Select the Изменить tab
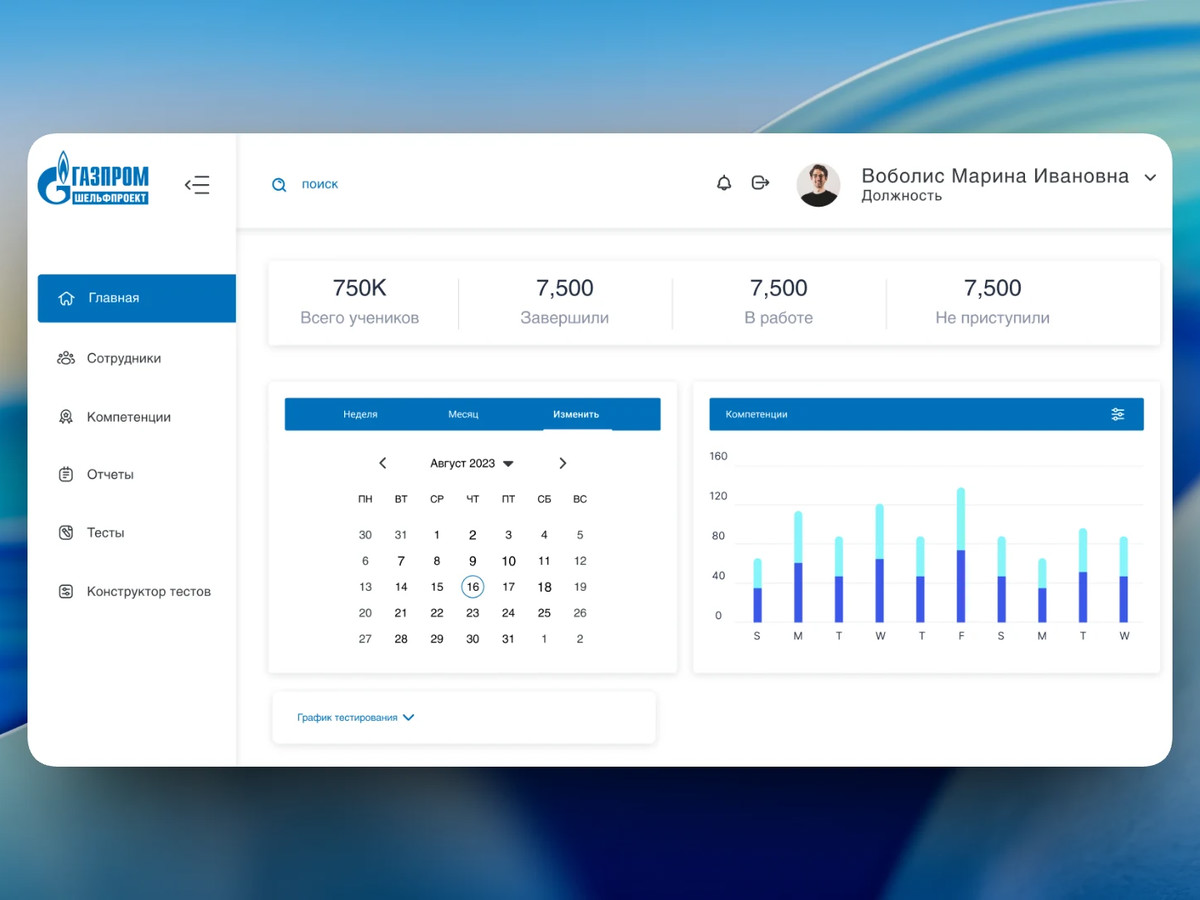 click(576, 414)
